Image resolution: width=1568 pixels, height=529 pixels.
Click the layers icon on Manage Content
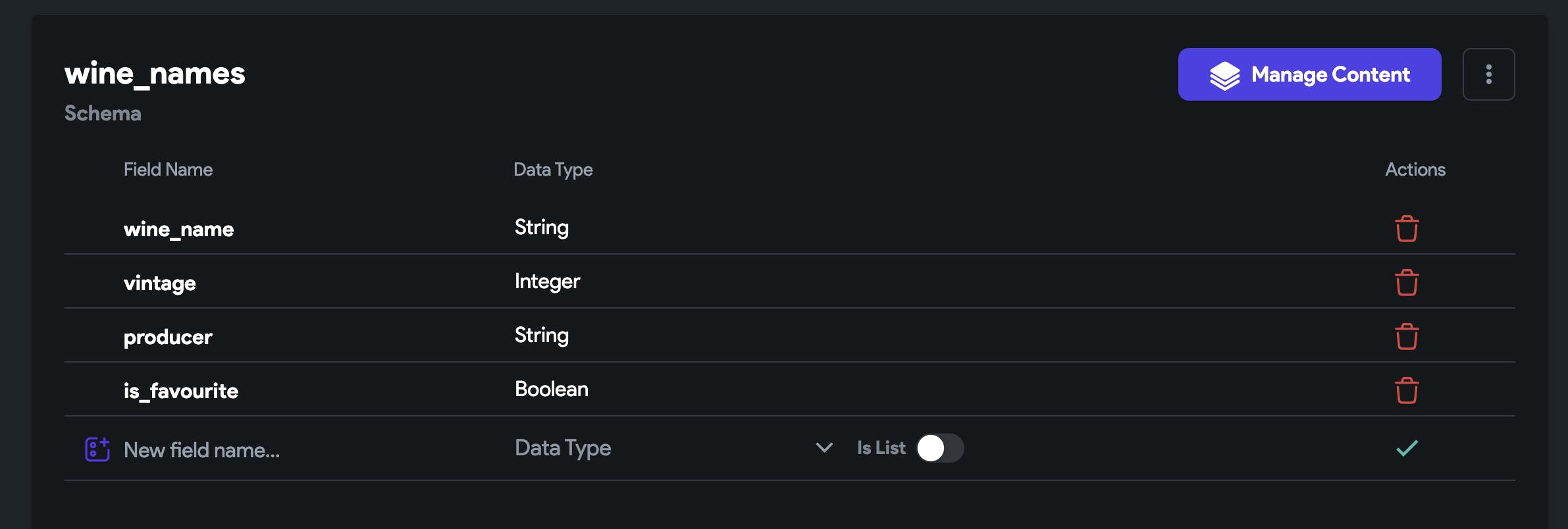[1224, 75]
